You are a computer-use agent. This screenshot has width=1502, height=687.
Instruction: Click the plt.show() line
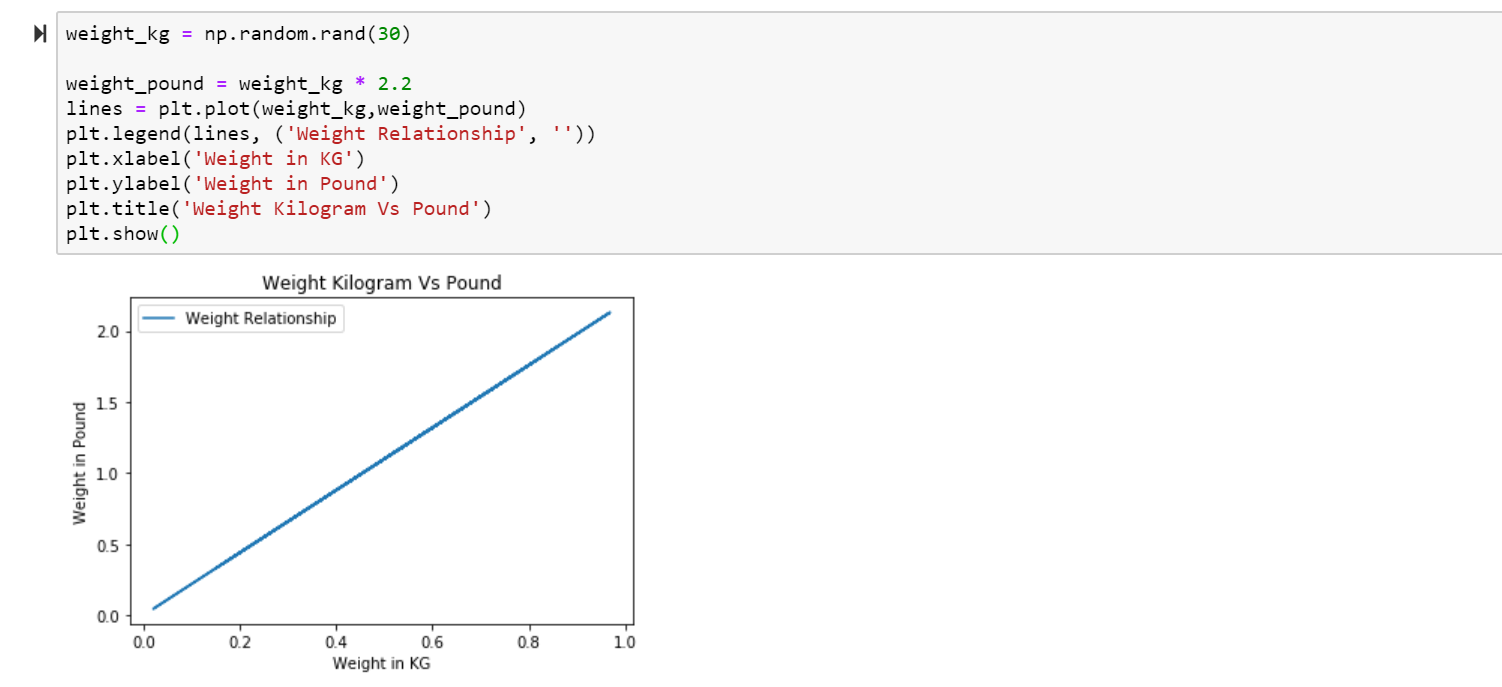pos(123,234)
